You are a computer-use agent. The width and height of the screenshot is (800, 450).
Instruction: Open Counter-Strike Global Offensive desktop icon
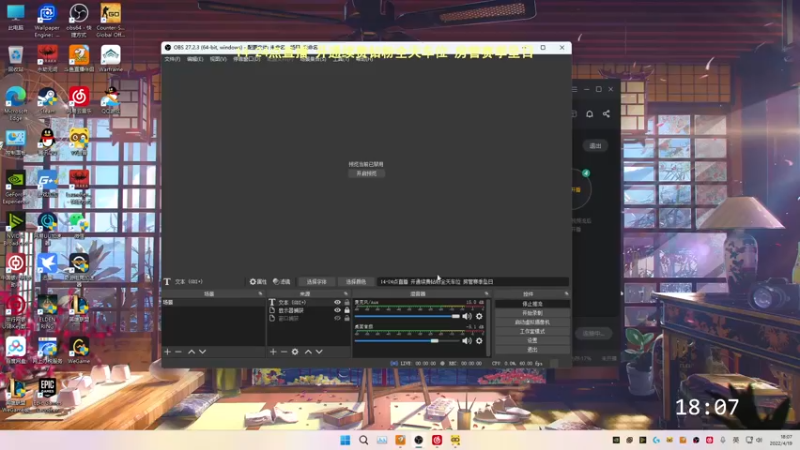[110, 20]
